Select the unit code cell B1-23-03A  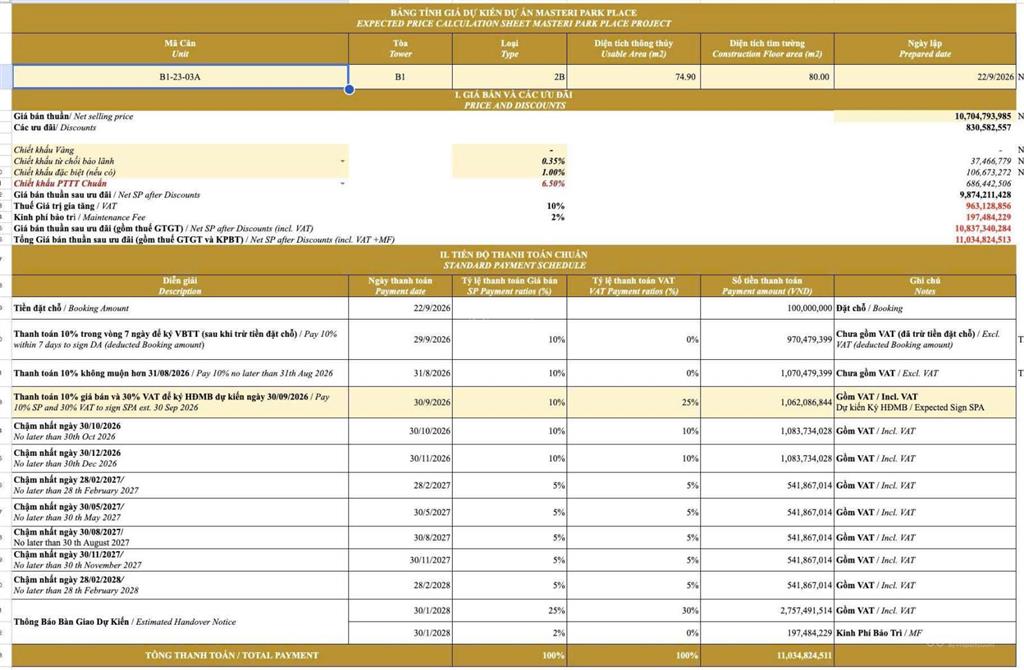tap(180, 76)
